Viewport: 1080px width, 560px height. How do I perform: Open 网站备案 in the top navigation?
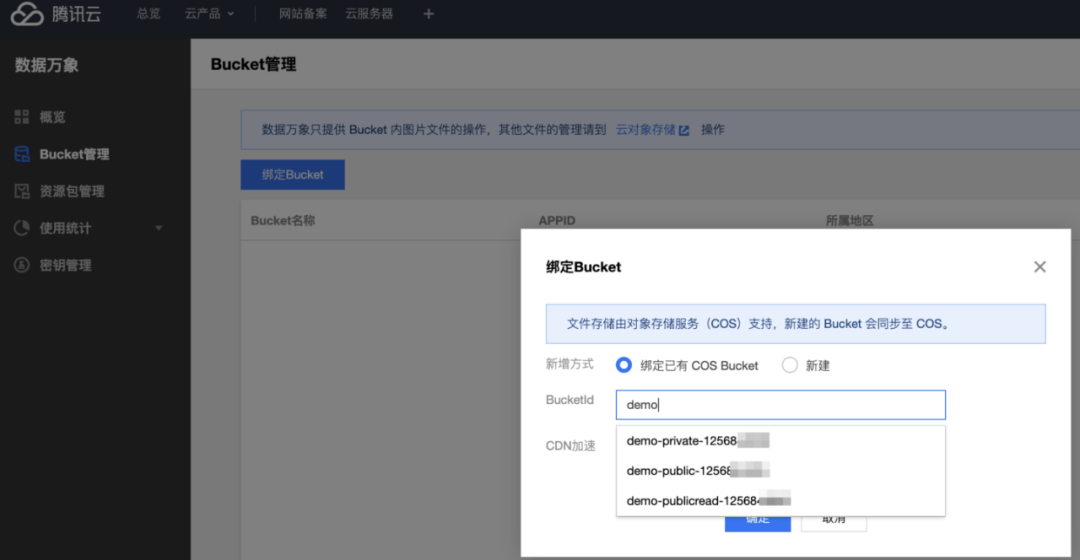point(303,14)
